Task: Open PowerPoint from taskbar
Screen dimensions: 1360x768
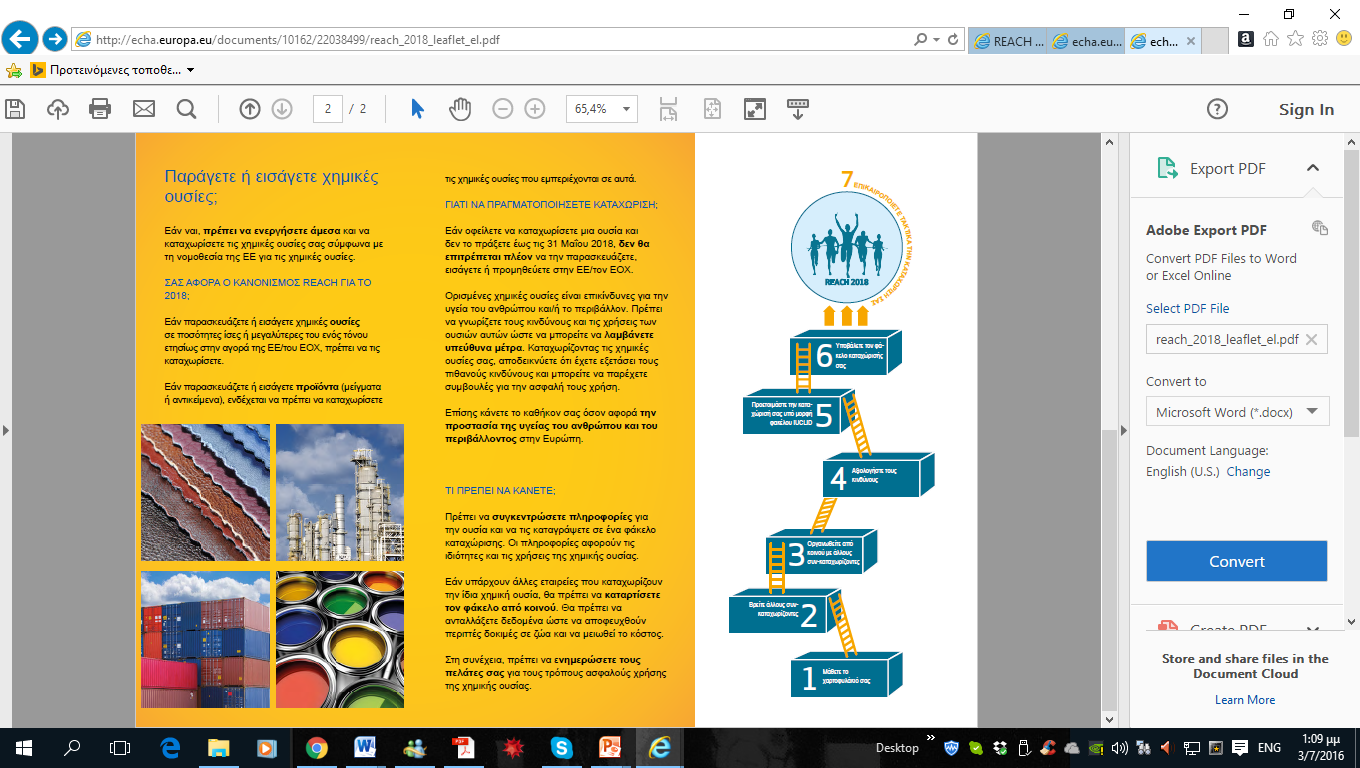Action: [610, 747]
